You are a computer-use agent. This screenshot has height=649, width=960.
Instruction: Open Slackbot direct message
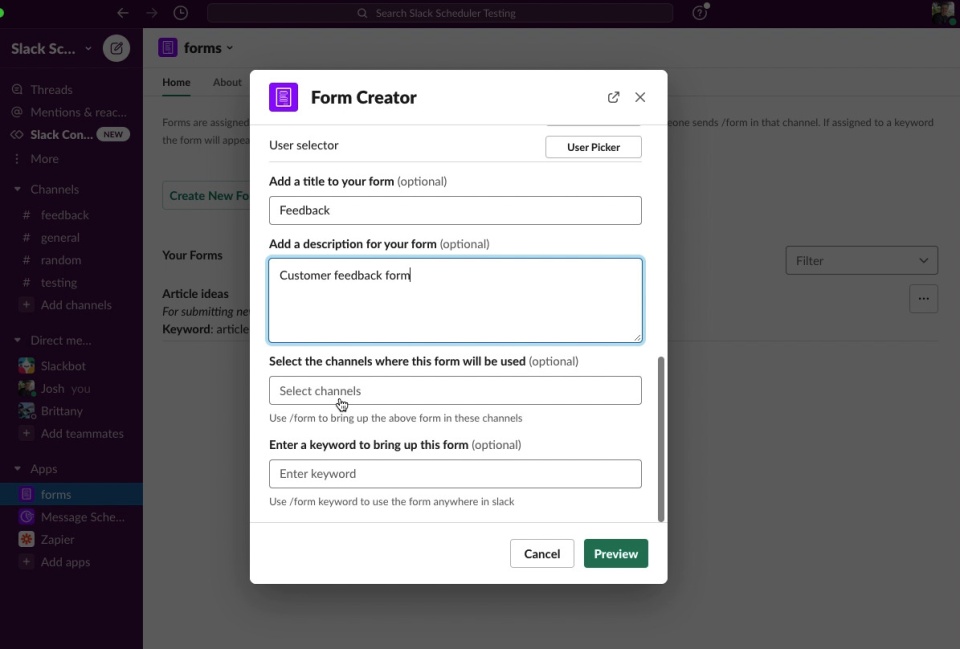(x=63, y=366)
